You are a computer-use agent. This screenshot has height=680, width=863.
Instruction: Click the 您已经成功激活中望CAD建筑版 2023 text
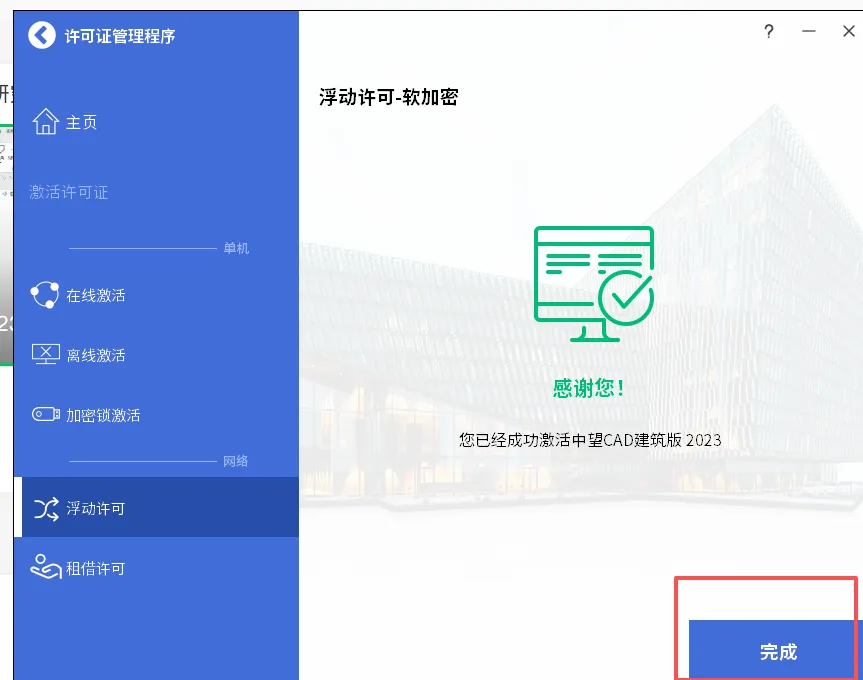[x=590, y=440]
